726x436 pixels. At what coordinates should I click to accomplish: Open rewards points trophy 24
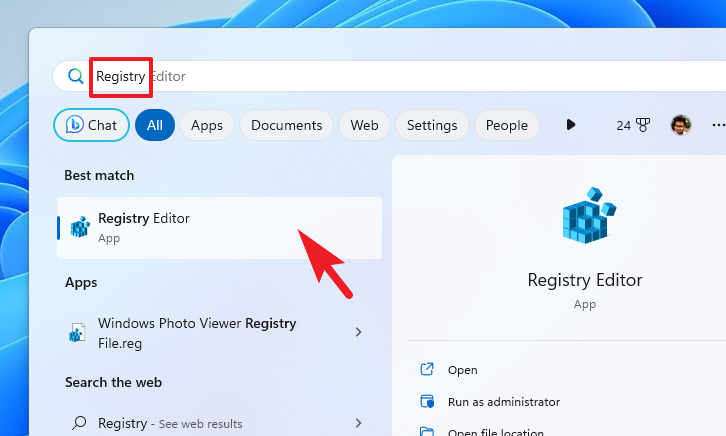coord(633,125)
